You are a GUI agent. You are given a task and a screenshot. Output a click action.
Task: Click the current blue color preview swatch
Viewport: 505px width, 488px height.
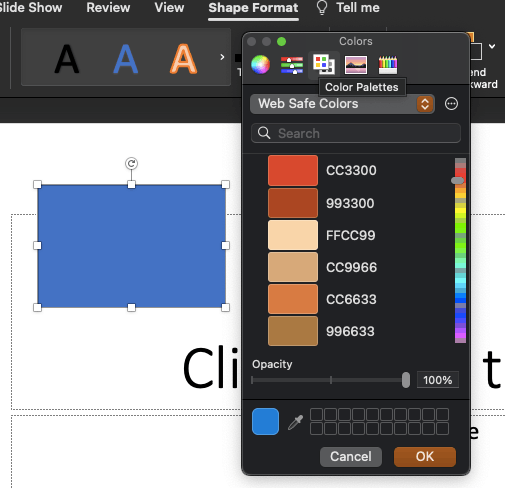[265, 422]
